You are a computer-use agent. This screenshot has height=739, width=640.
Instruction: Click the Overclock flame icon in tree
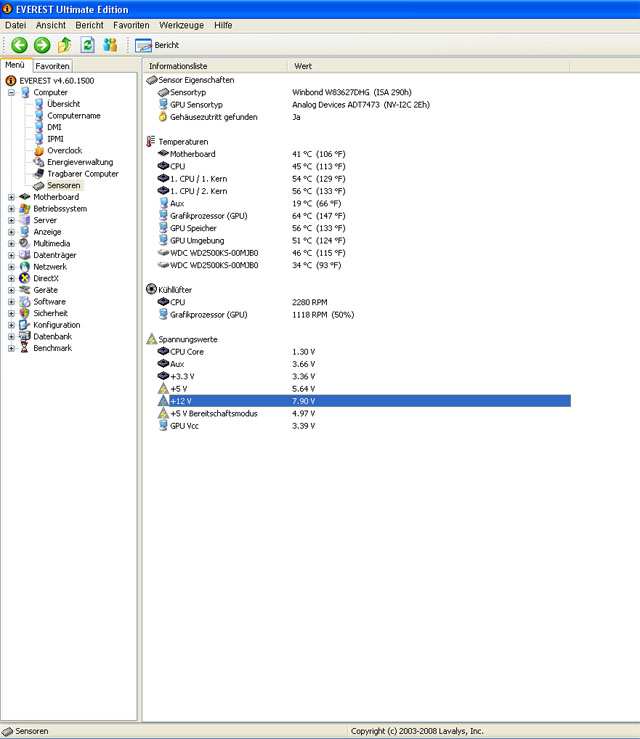[39, 150]
